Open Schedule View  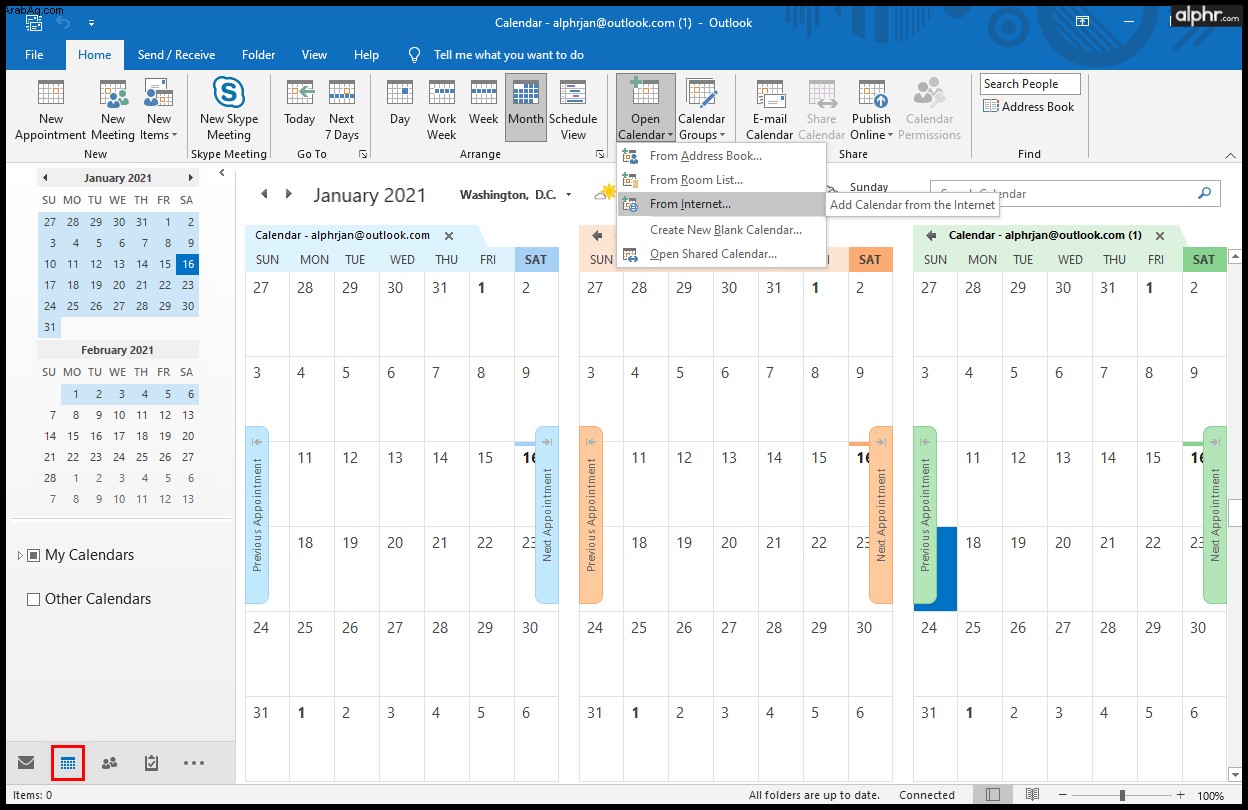click(573, 110)
